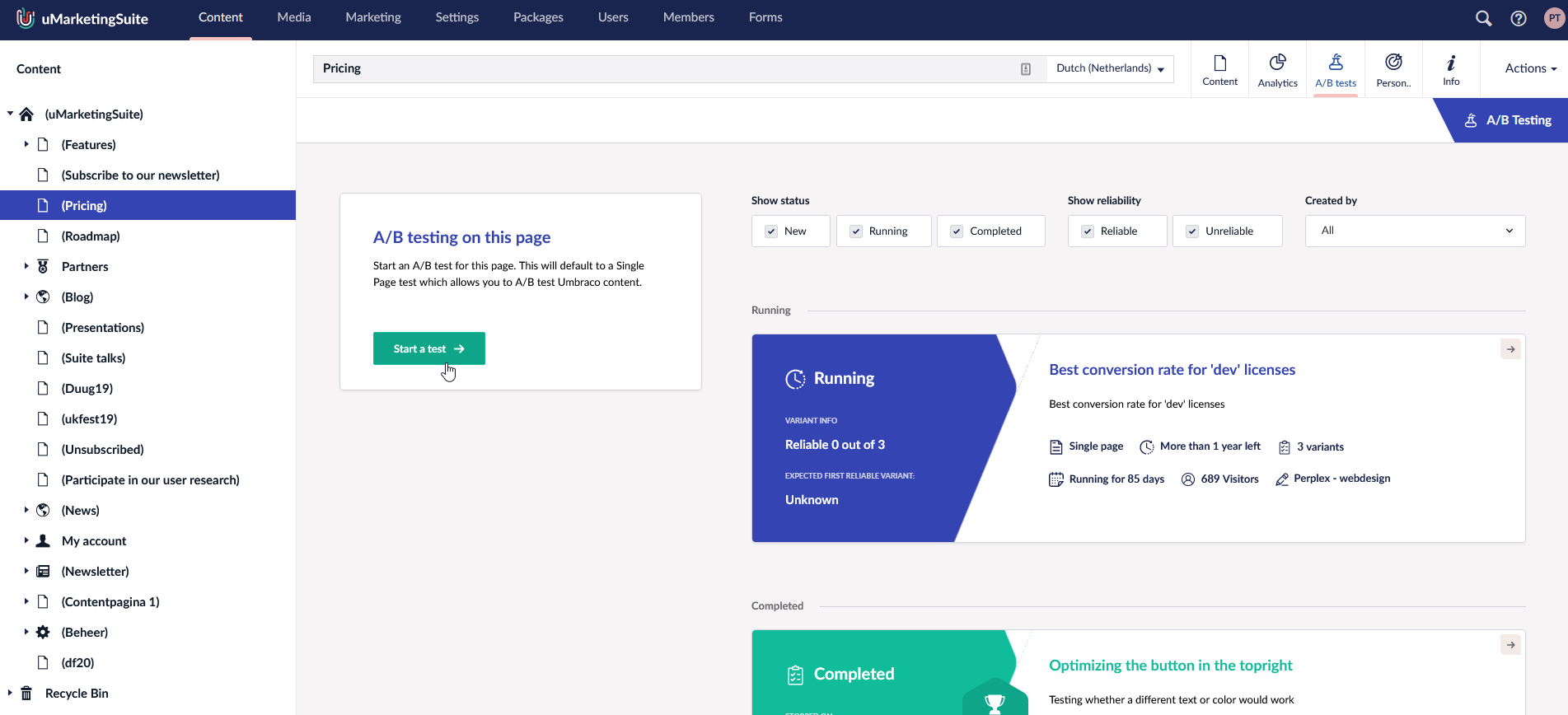Switch to the Marketing section

point(373,17)
